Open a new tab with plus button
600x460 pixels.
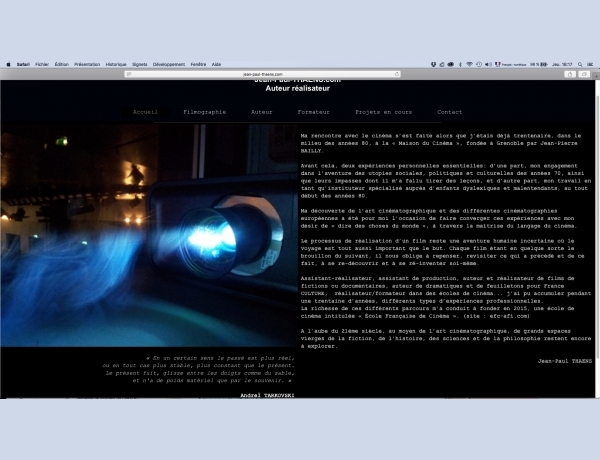coord(596,76)
